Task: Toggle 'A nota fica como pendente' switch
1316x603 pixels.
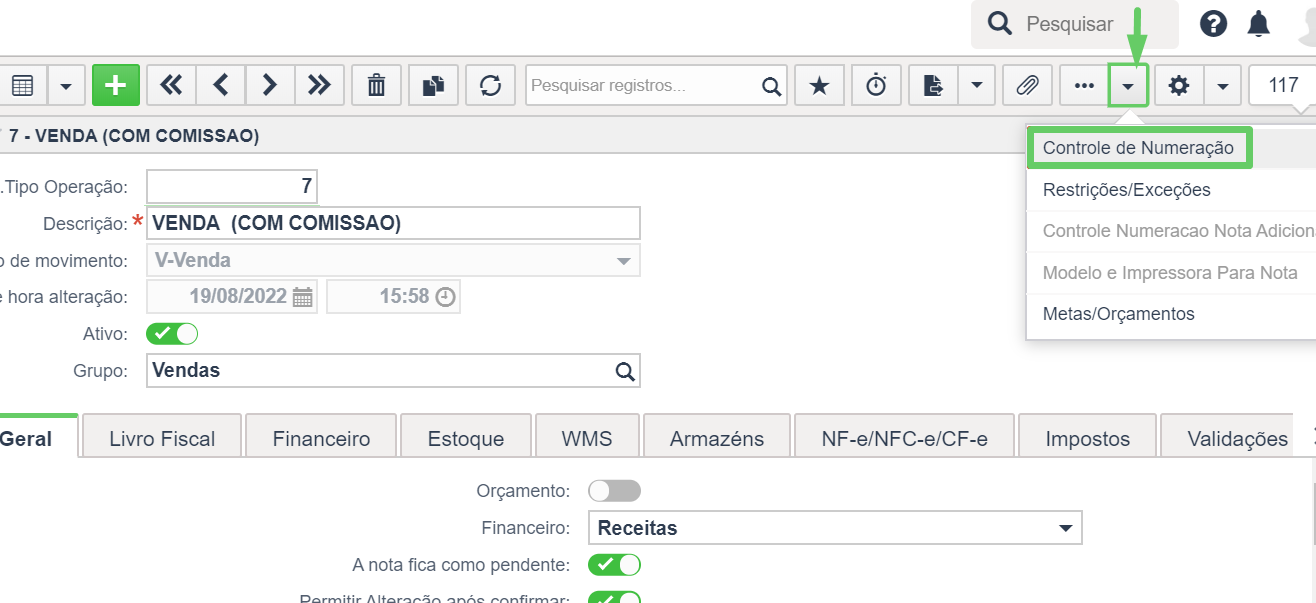Action: click(x=614, y=565)
